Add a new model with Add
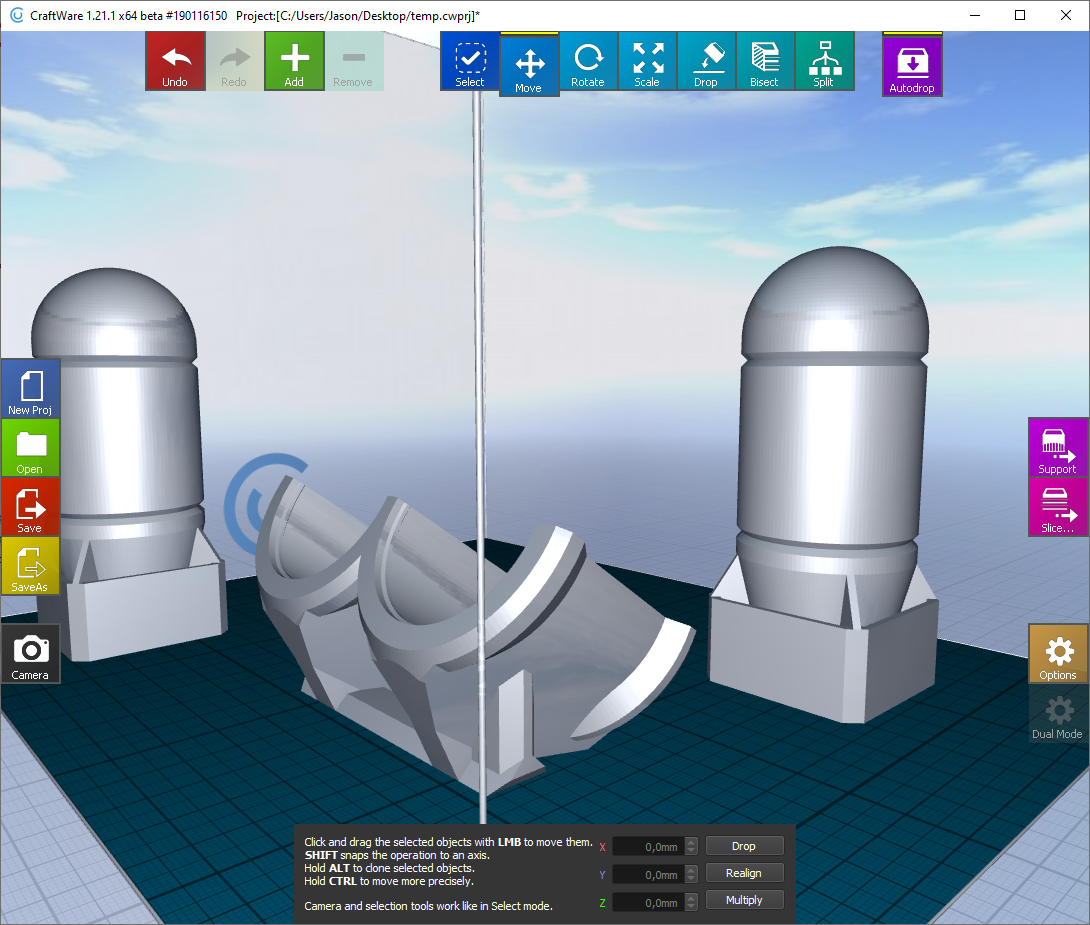Image resolution: width=1090 pixels, height=925 pixels. 294,61
